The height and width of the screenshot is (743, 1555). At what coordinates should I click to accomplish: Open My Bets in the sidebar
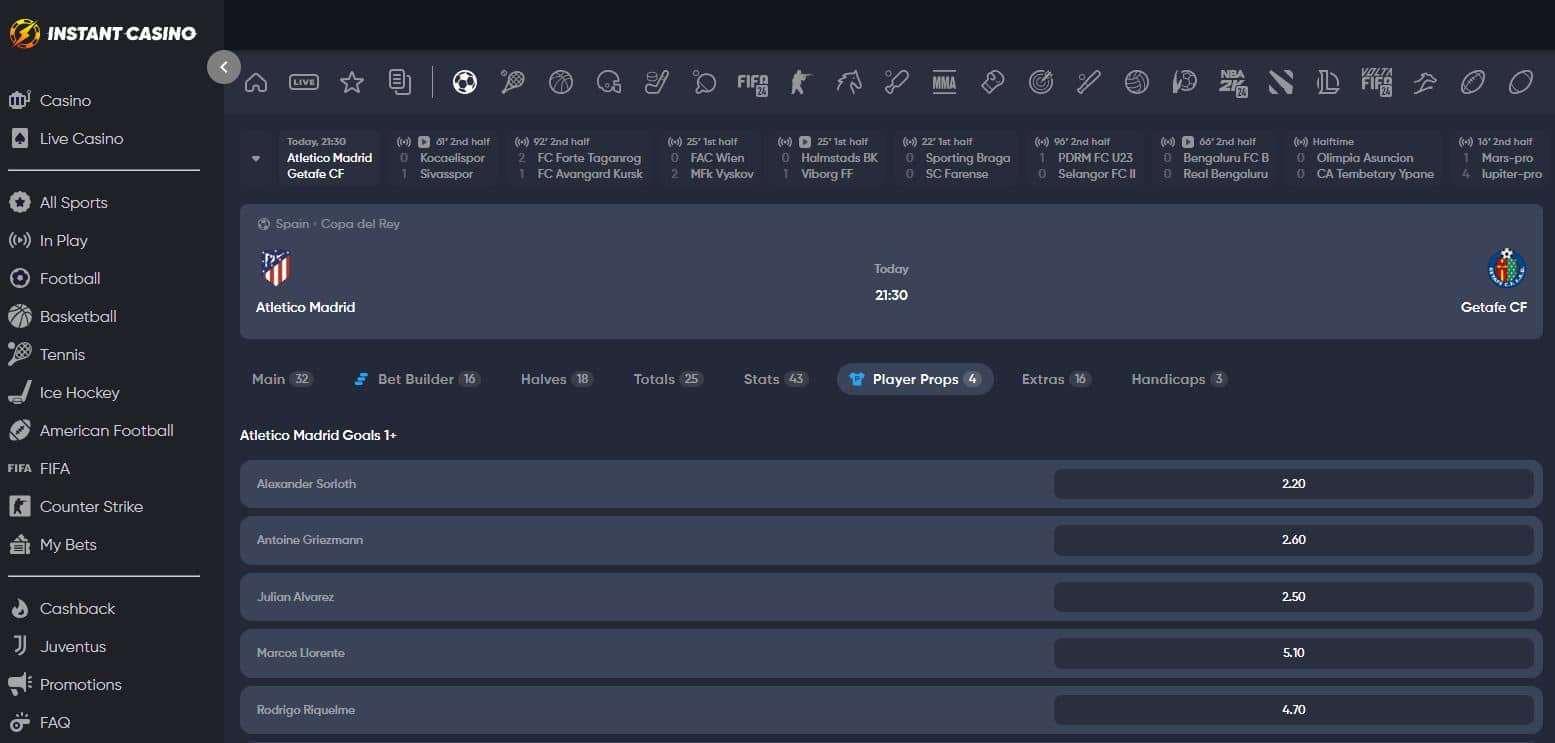(68, 545)
